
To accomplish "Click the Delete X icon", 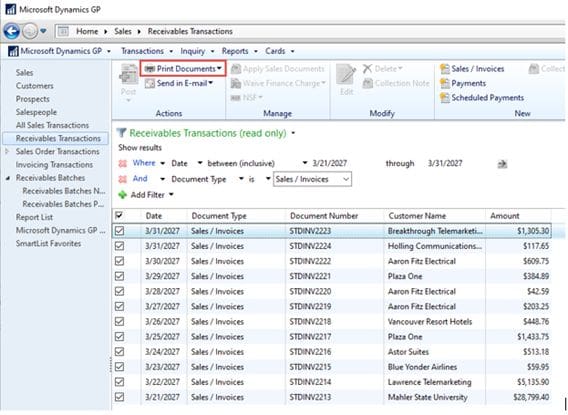I will tap(367, 68).
